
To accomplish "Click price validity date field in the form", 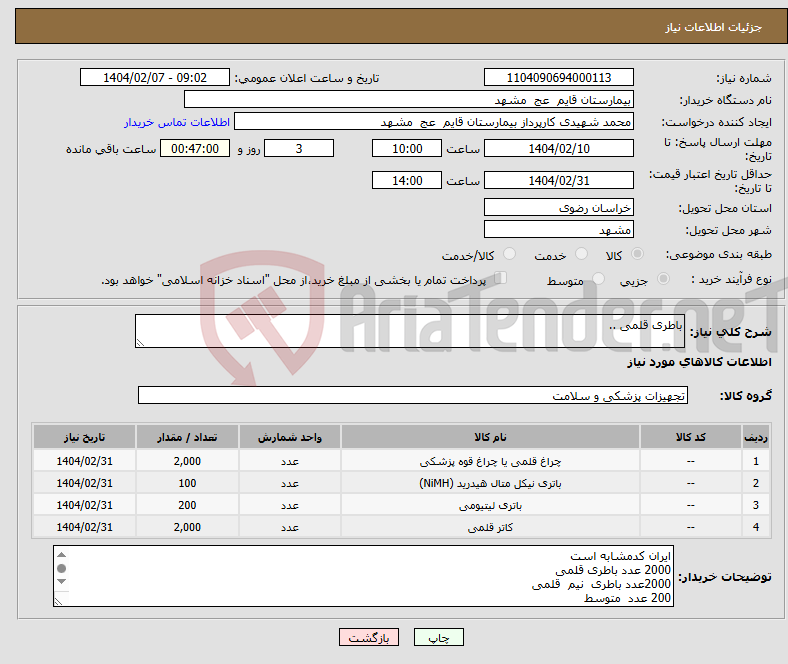I will 558,180.
